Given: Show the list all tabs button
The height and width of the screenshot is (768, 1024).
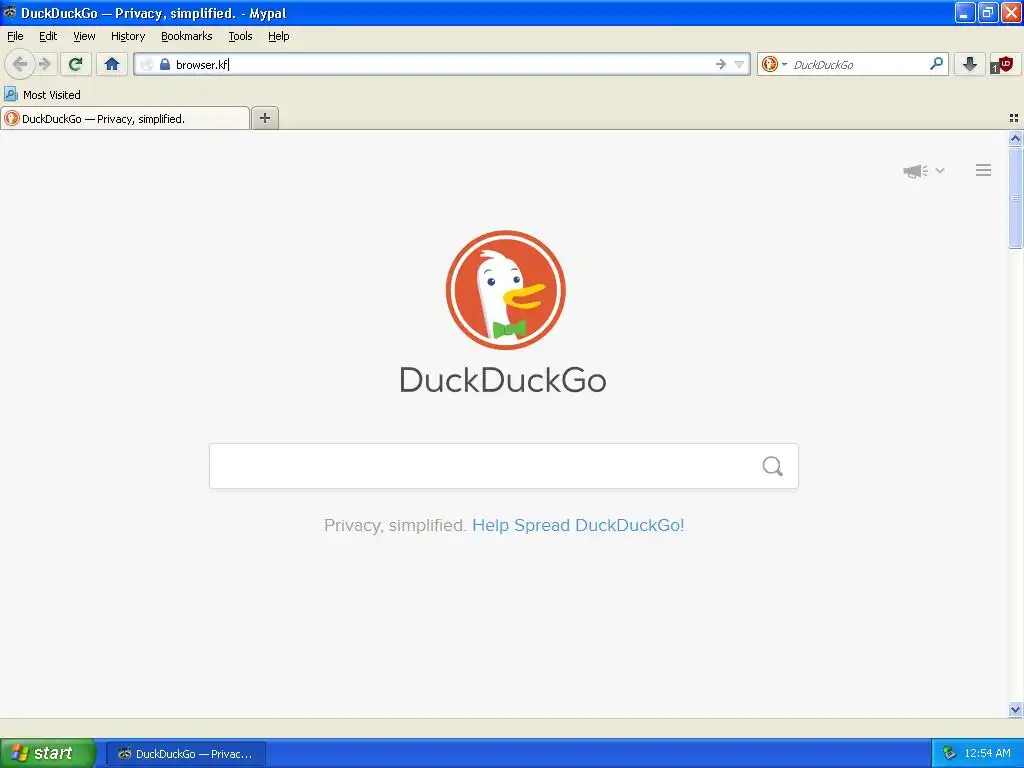Looking at the screenshot, I should pos(1014,118).
